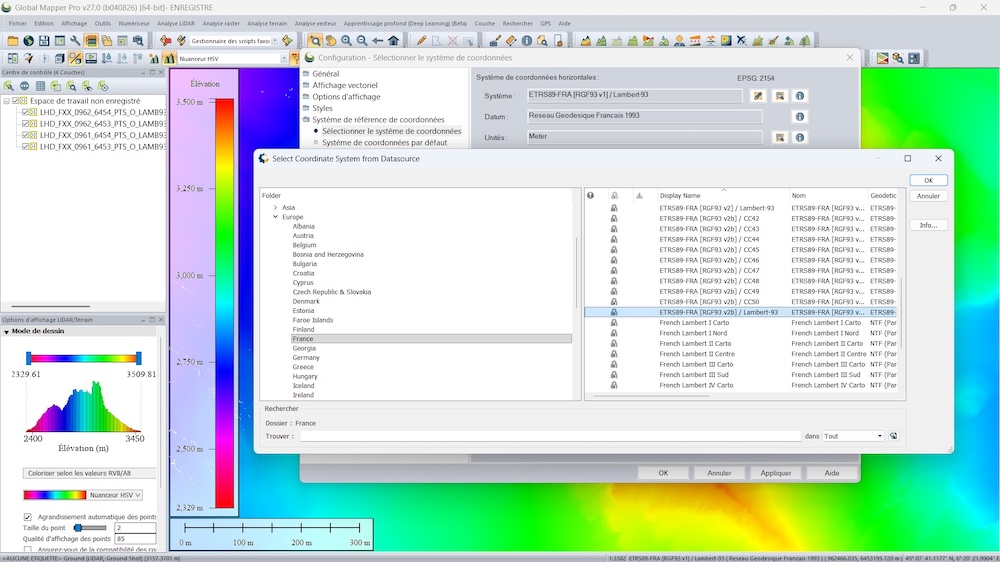Open the configuration wrench tool

(x=75, y=41)
